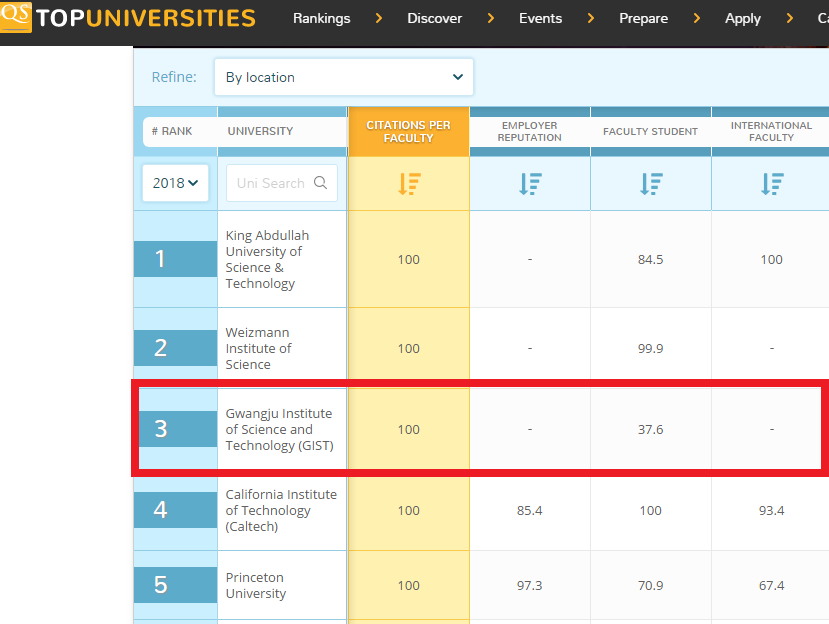
Task: Click the magnifier icon in university search
Action: point(321,183)
